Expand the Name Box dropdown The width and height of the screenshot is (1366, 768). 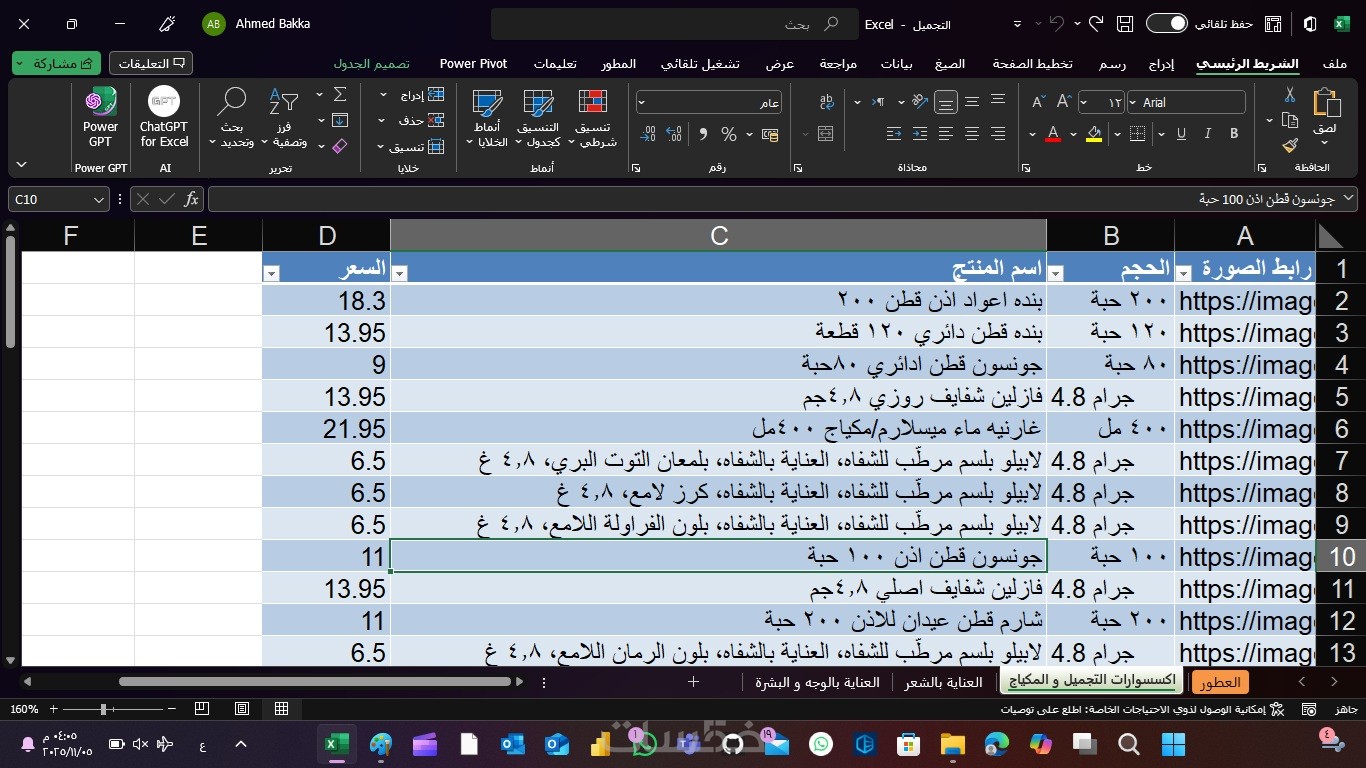(x=98, y=200)
